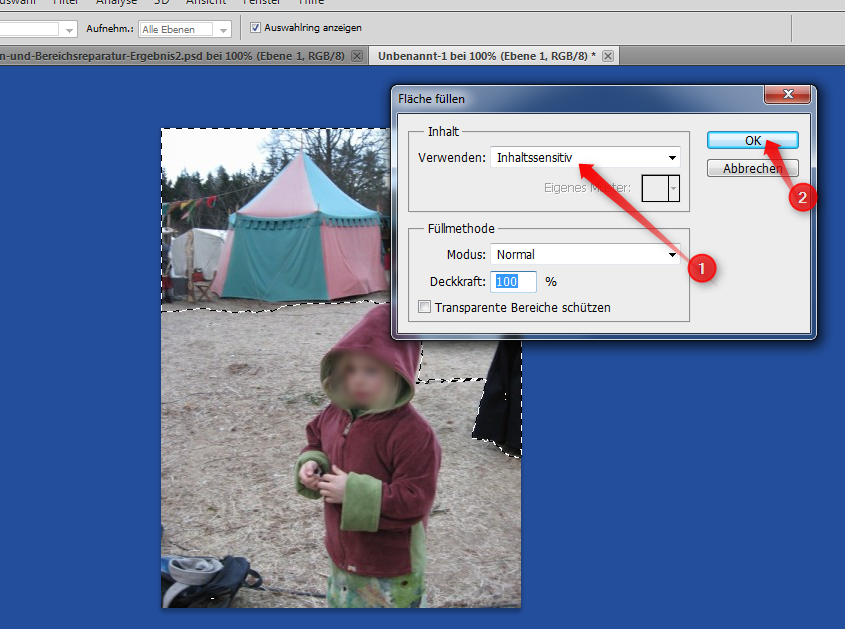Switch to the Bereichsreparatur-Ergebnis2.psd tab
Image resolution: width=845 pixels, height=629 pixels.
click(x=170, y=56)
